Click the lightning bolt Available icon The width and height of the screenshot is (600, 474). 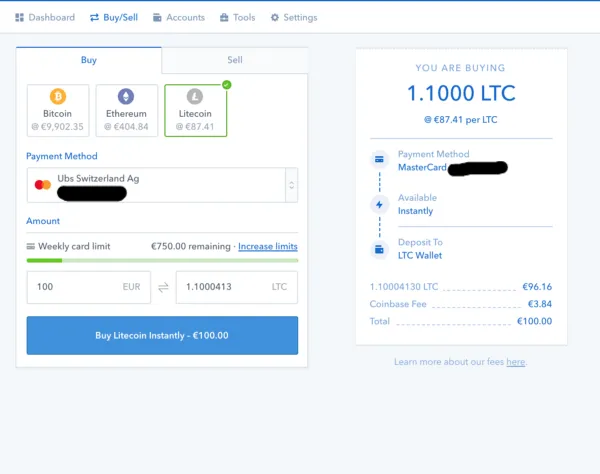[379, 205]
